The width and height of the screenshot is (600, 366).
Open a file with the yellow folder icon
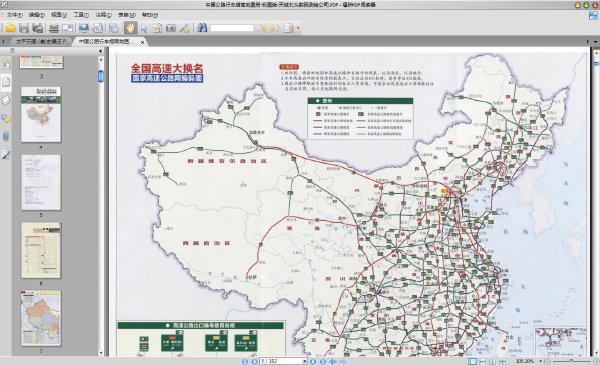10,28
